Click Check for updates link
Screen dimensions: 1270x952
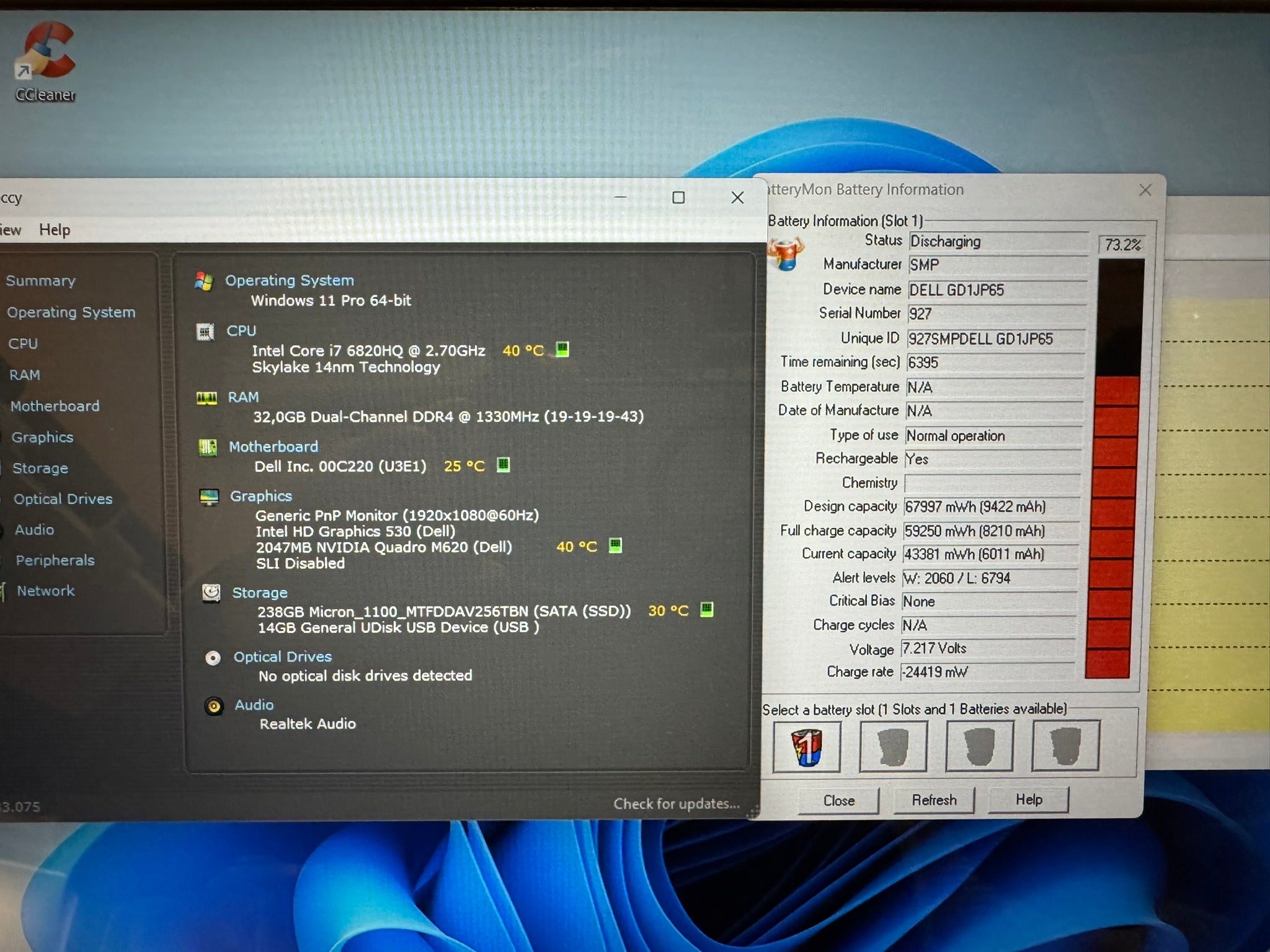pyautogui.click(x=677, y=804)
